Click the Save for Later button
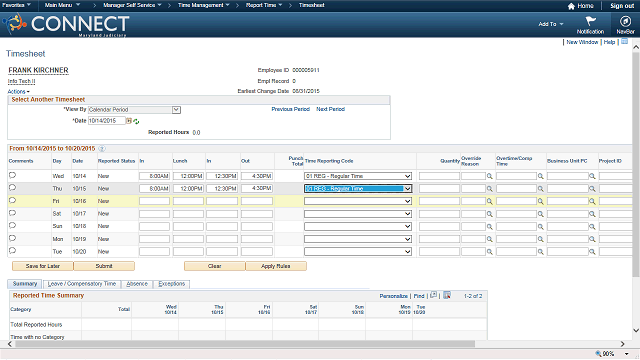This screenshot has height=360, width=640. [x=42, y=266]
